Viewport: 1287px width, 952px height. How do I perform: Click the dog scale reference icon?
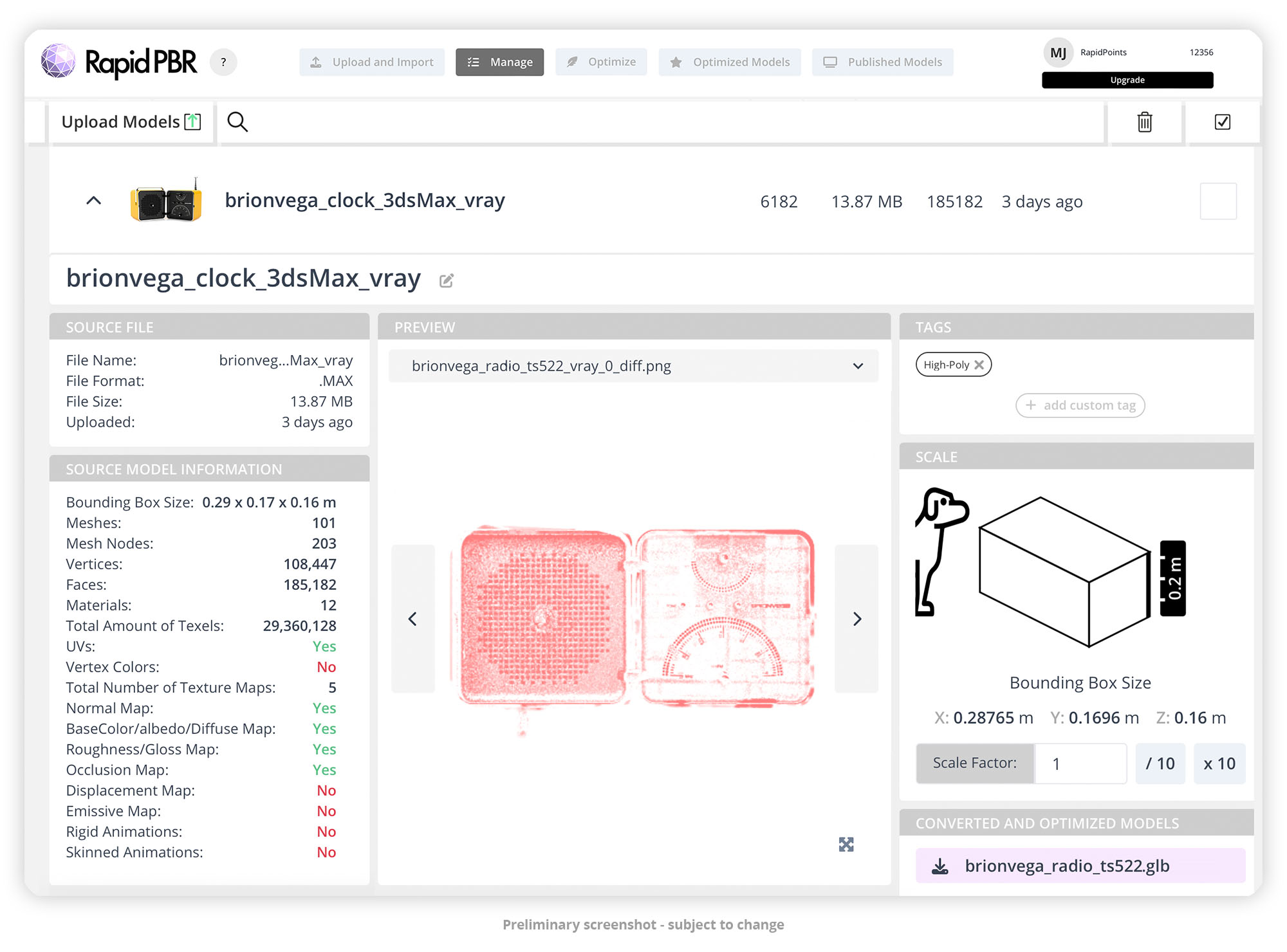941,552
